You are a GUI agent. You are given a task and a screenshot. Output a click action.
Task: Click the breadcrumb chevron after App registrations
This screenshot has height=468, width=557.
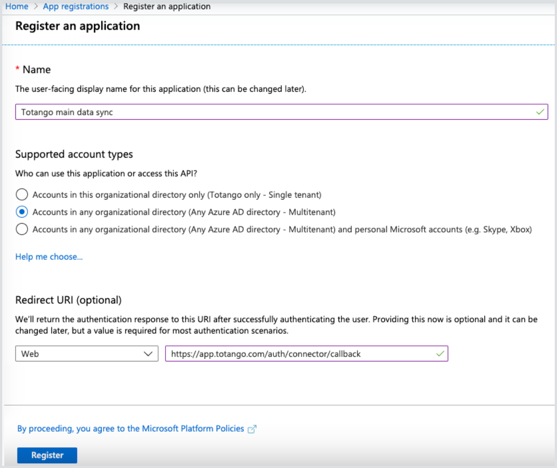116,6
